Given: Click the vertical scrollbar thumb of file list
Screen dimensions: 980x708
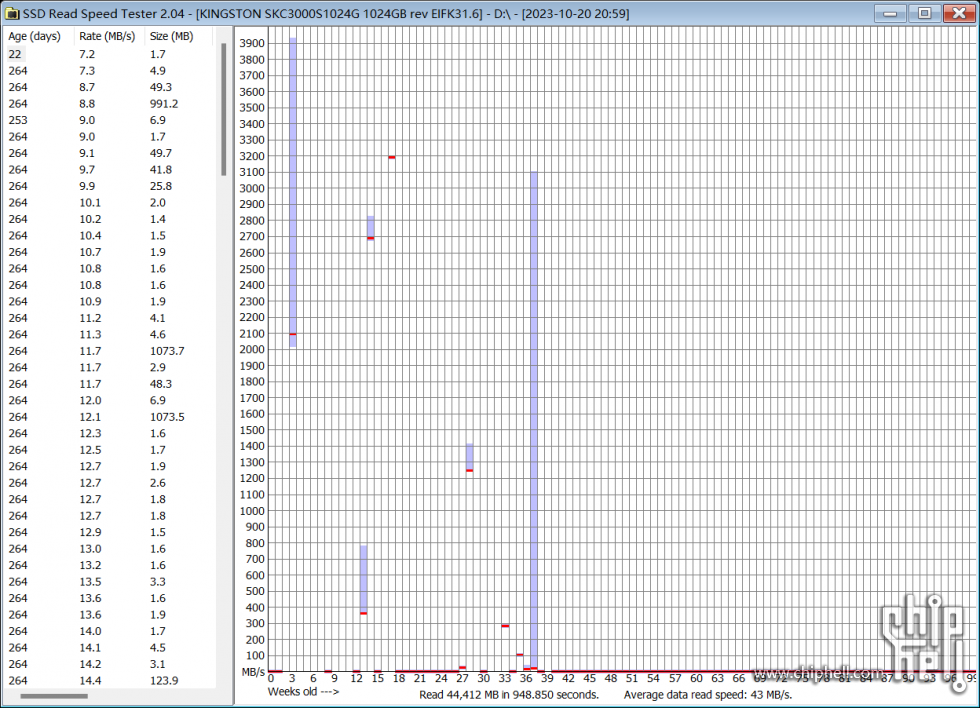Looking at the screenshot, I should [x=223, y=109].
